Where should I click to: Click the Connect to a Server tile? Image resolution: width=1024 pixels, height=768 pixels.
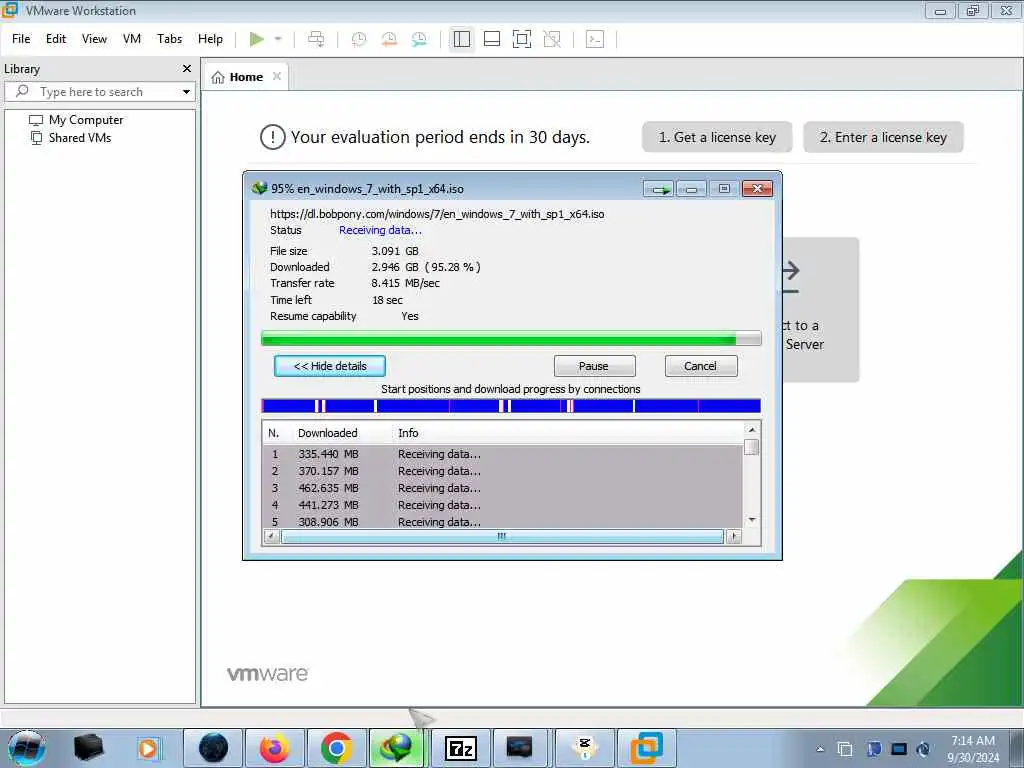click(821, 310)
